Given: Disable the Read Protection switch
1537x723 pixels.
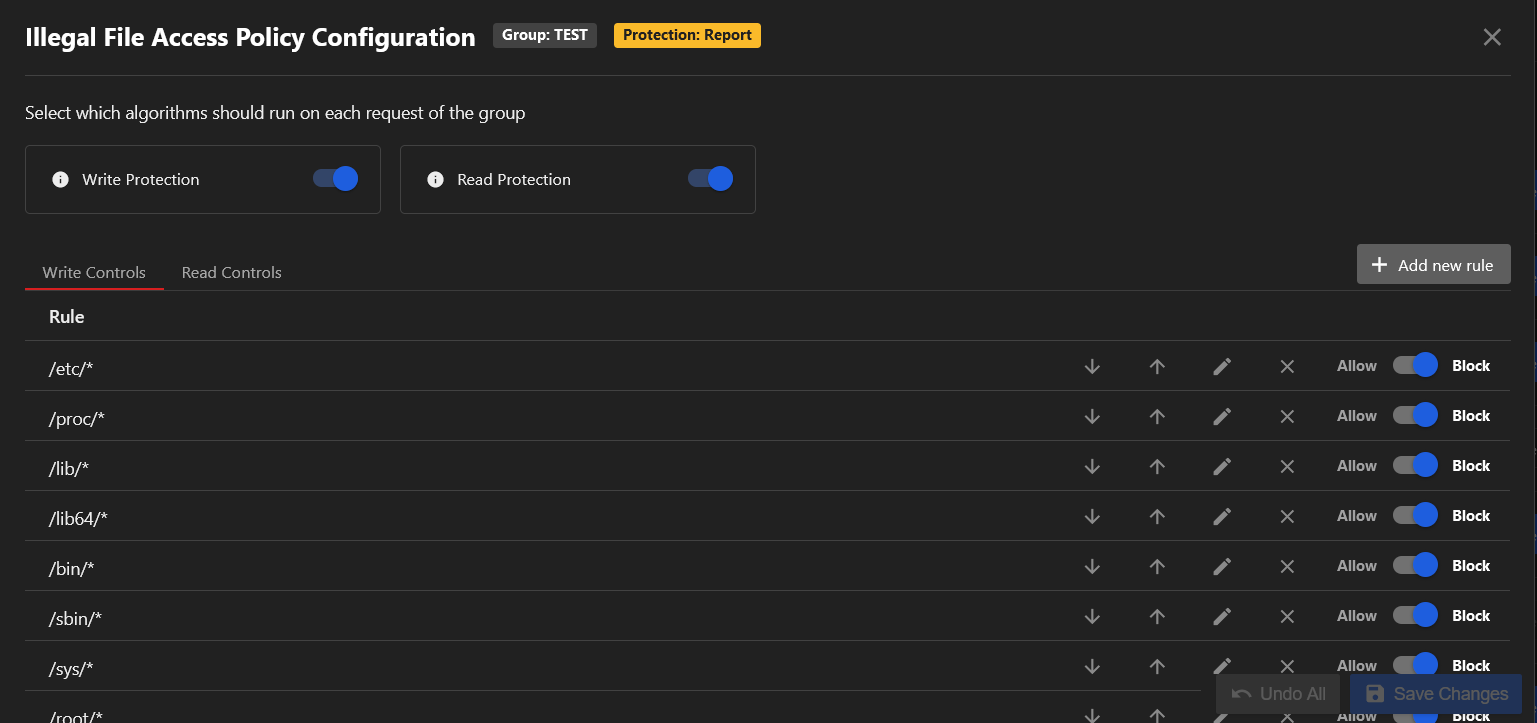Looking at the screenshot, I should (x=710, y=179).
